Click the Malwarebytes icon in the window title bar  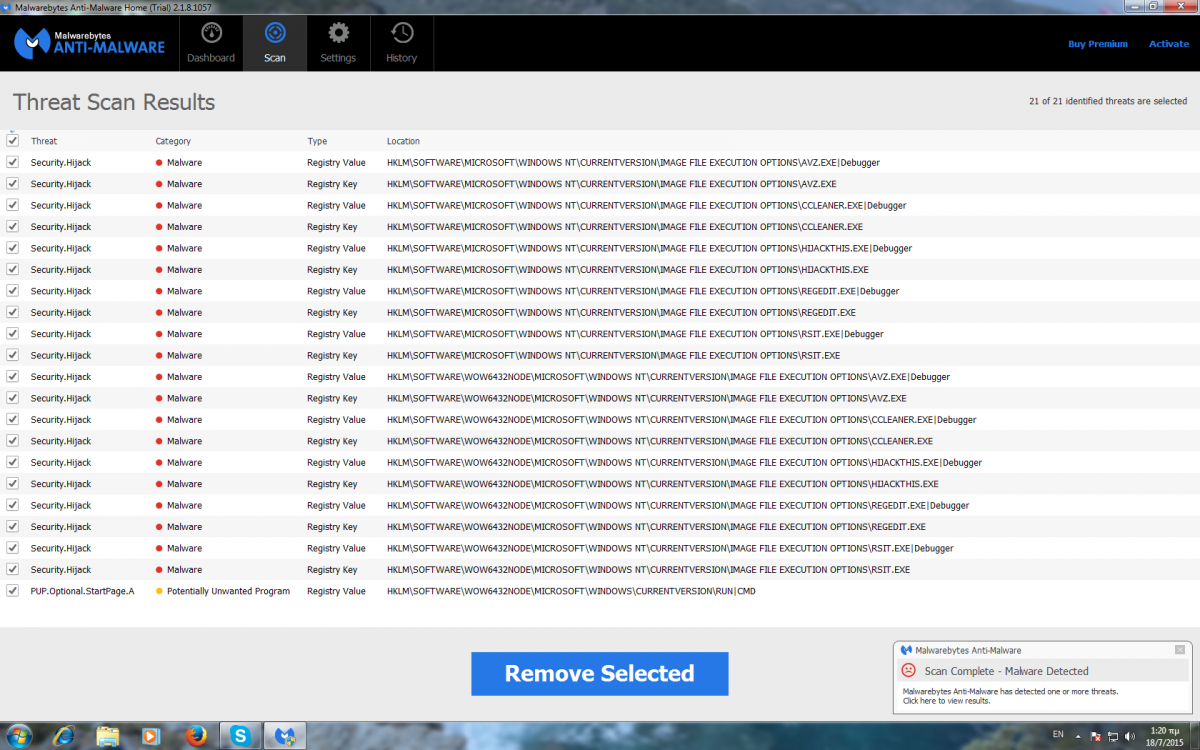tap(7, 7)
